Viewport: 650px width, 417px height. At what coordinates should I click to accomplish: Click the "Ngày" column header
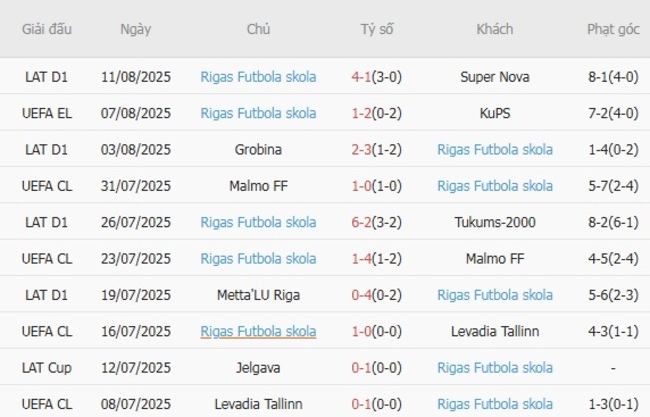click(136, 29)
